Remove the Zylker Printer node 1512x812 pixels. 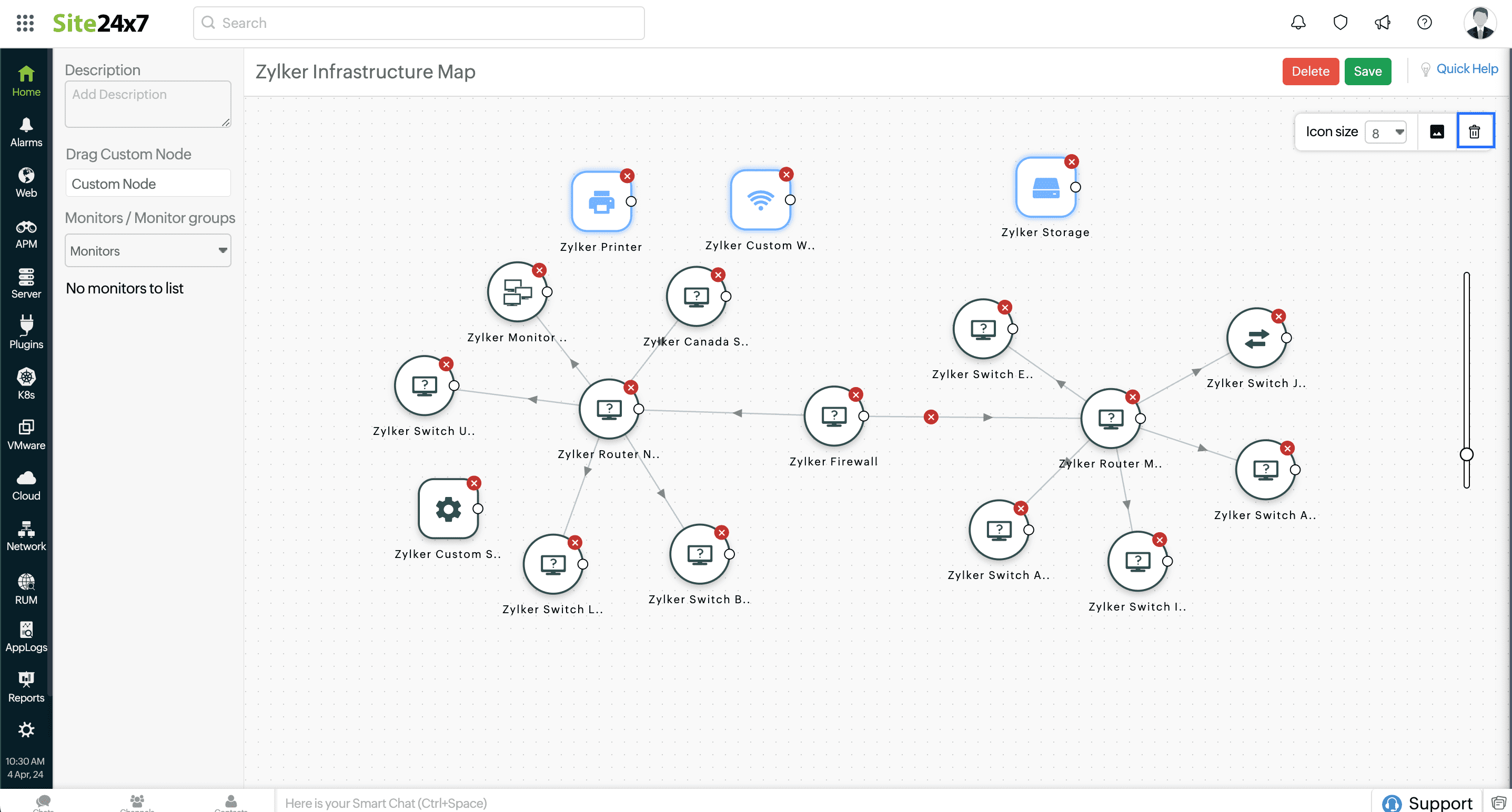pos(628,176)
